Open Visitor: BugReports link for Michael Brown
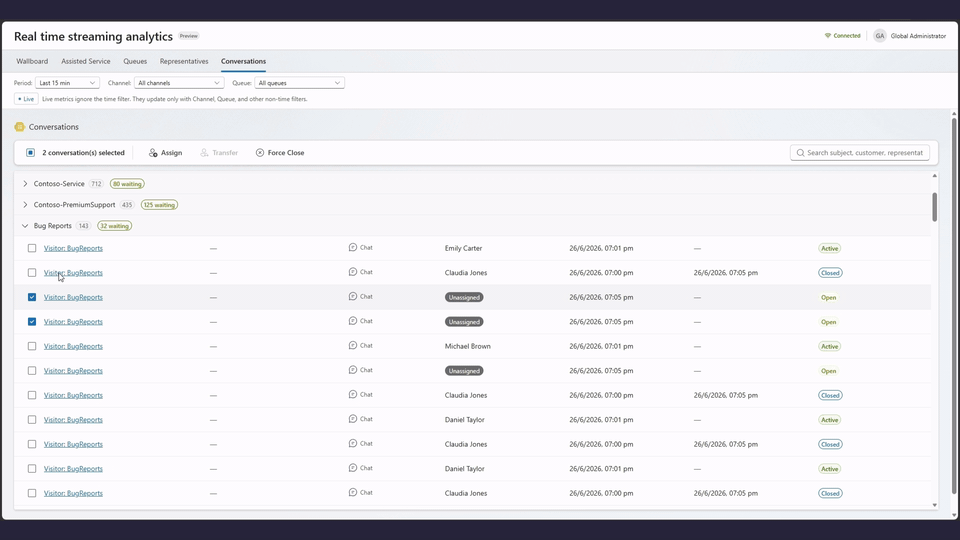 [73, 346]
